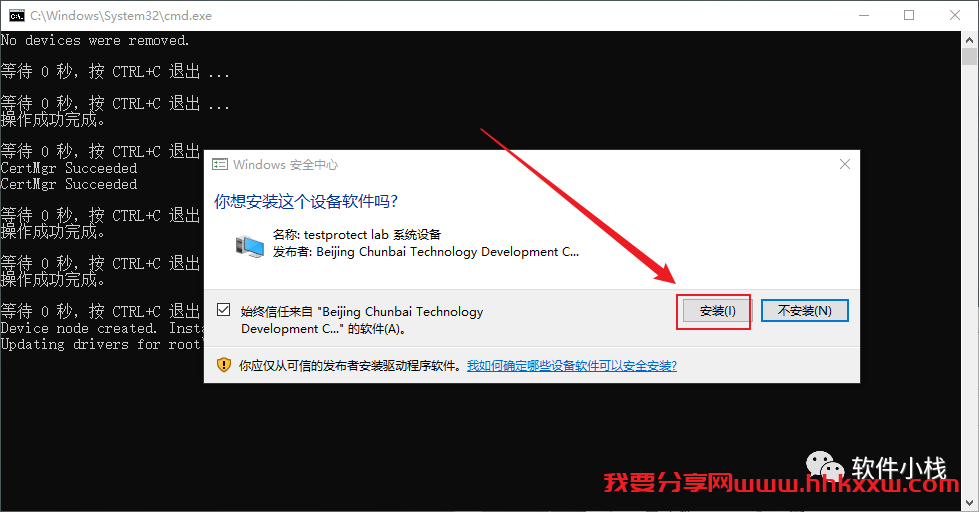
Task: Close the Windows 安全中心 dialog
Action: (845, 164)
